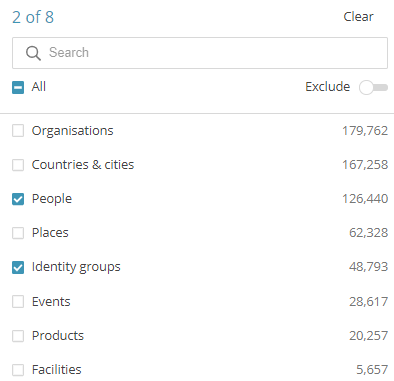Viewport: 394px width, 381px height.
Task: Click the '2 of 8' selection counter
Action: tap(33, 17)
